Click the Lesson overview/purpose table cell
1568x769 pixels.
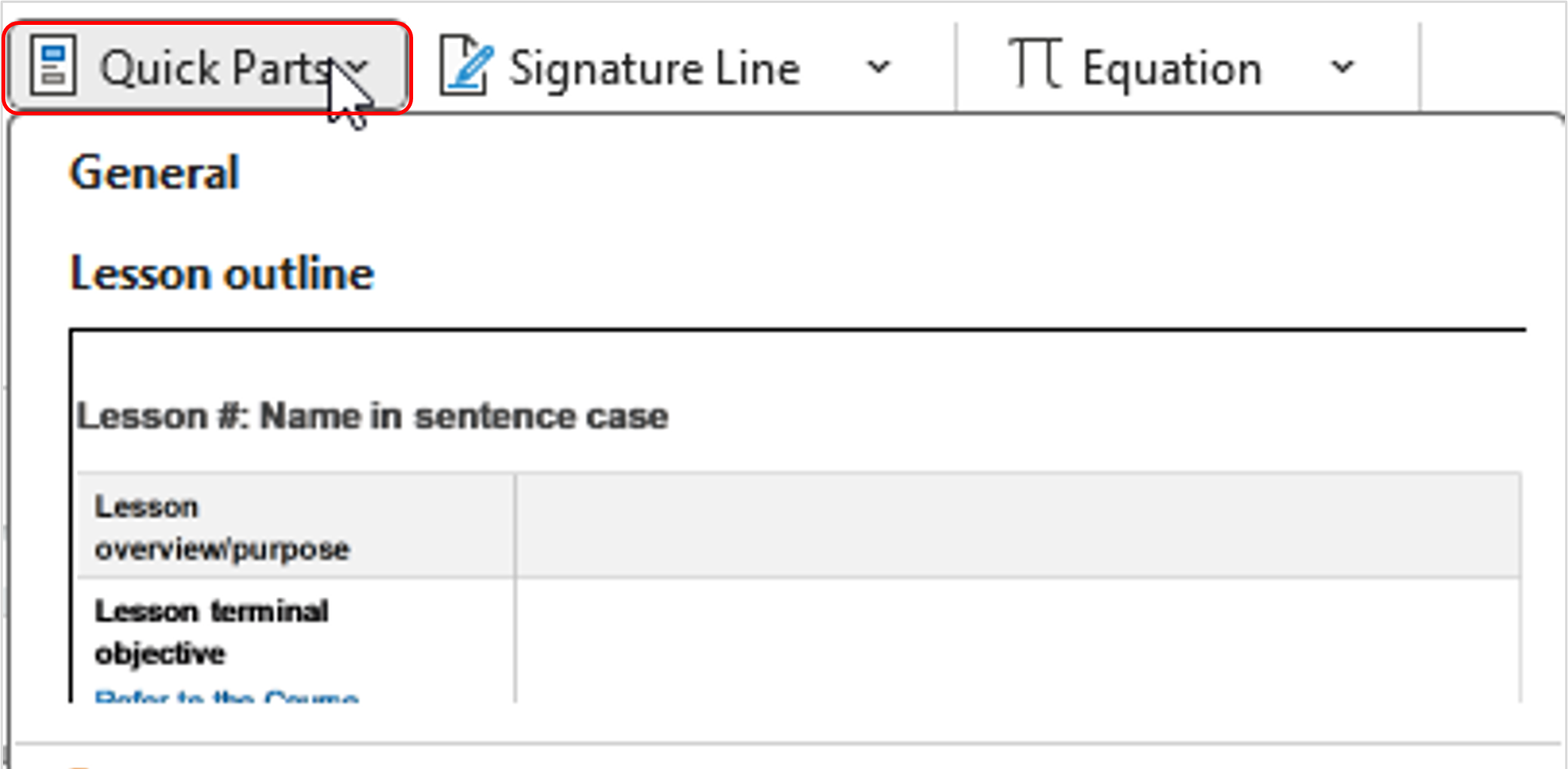coord(222,528)
